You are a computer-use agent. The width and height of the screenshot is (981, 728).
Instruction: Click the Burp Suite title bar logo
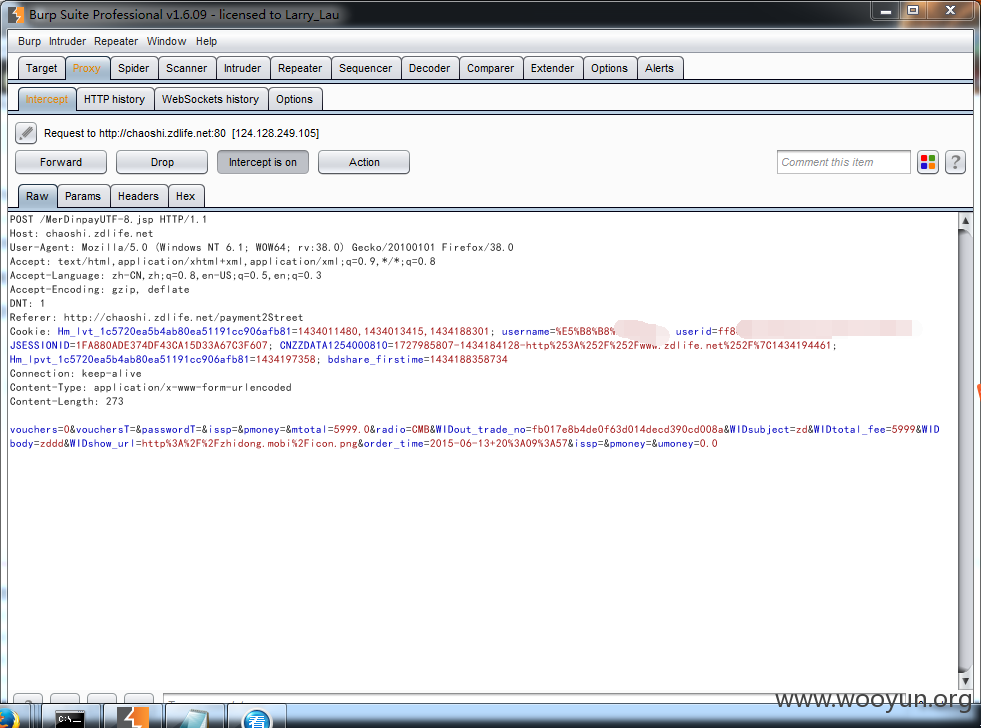(x=16, y=14)
